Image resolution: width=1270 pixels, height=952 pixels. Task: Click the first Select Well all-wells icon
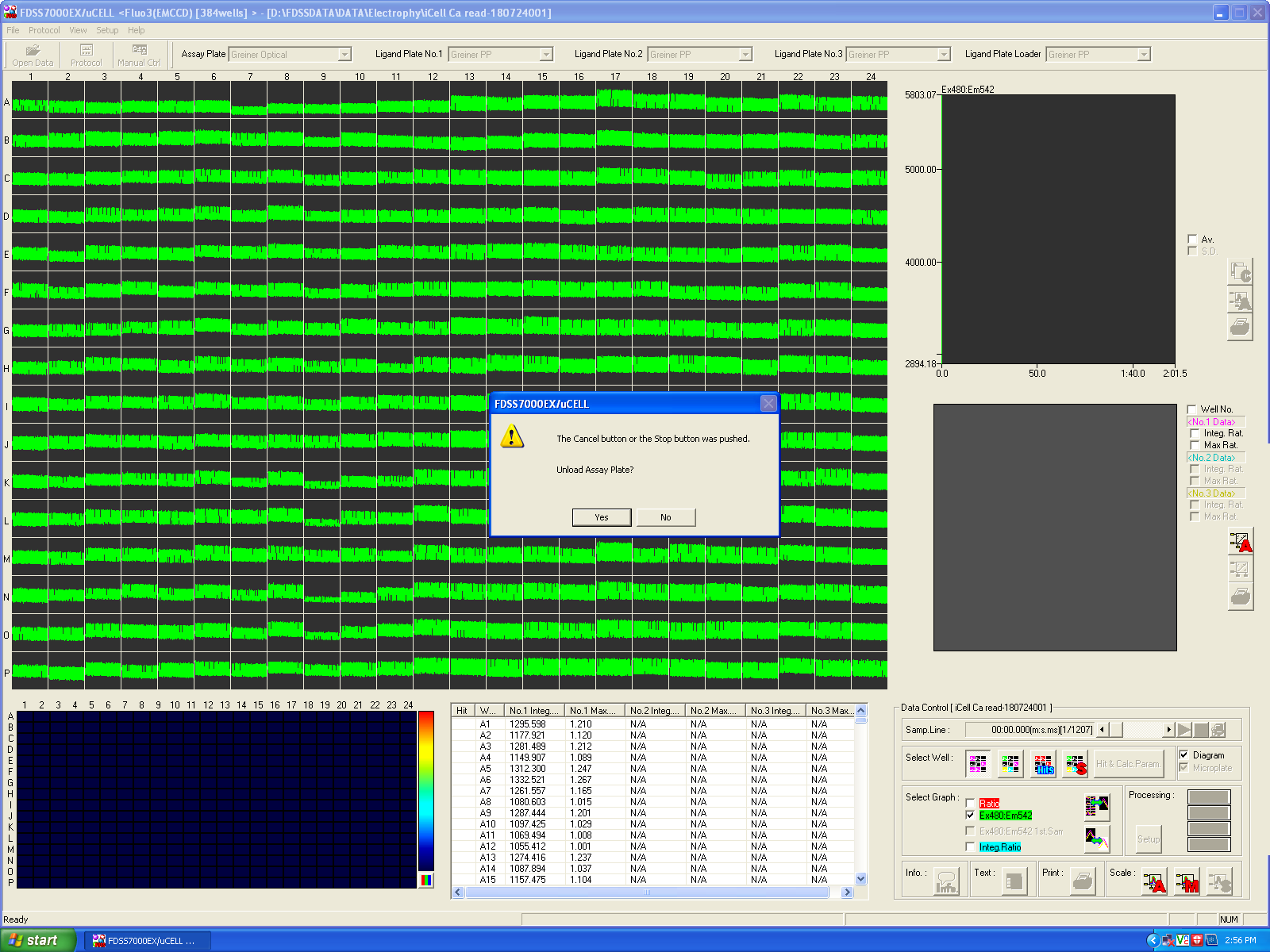coord(978,765)
